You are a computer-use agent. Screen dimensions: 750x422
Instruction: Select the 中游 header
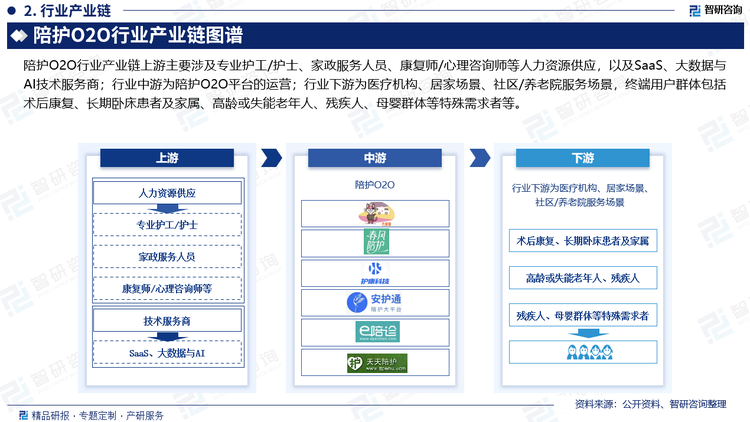[375, 158]
